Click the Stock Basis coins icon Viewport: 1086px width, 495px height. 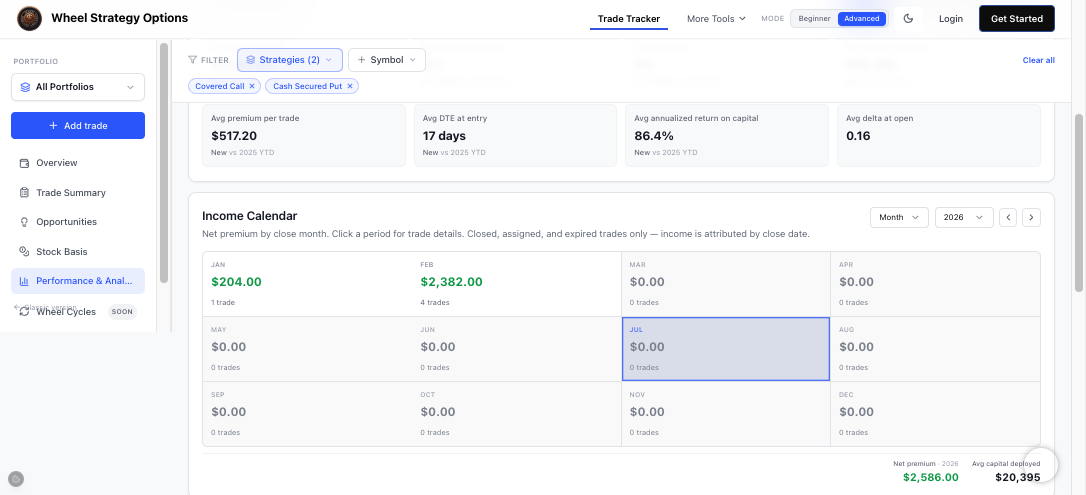[24, 251]
